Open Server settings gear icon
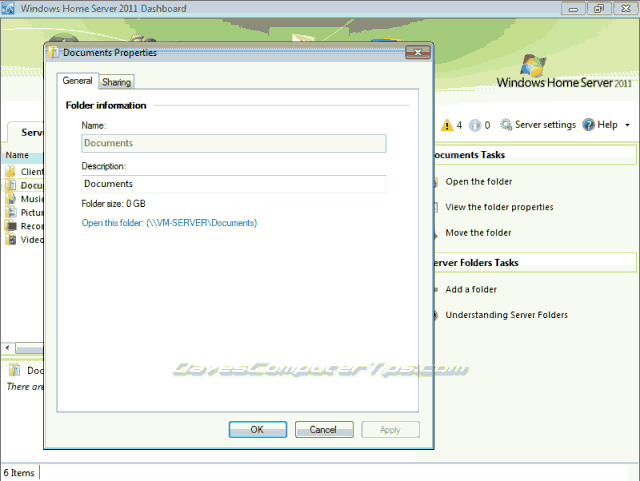This screenshot has height=481, width=640. click(x=506, y=125)
